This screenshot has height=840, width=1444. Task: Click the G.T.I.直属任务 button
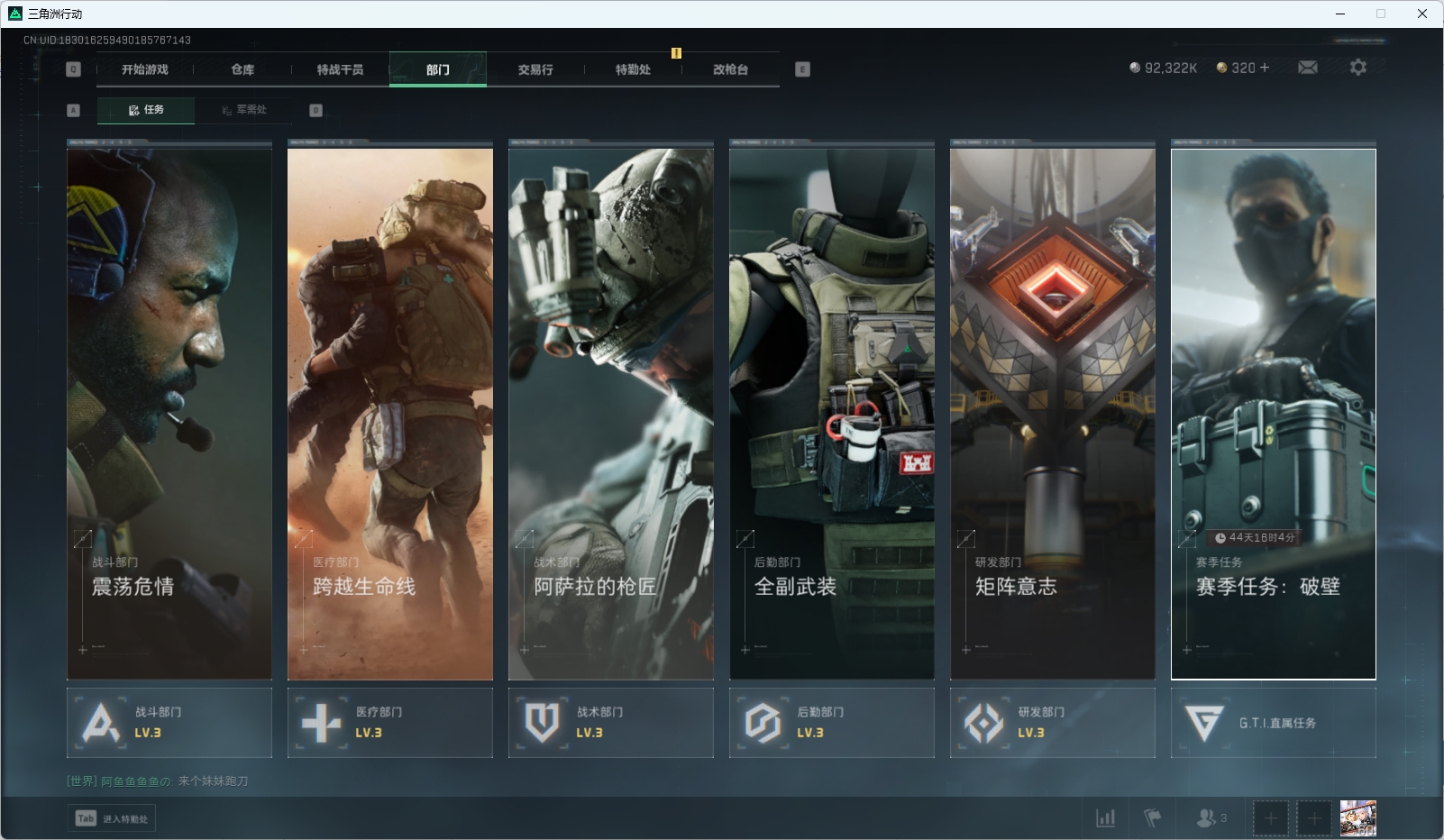(1274, 723)
